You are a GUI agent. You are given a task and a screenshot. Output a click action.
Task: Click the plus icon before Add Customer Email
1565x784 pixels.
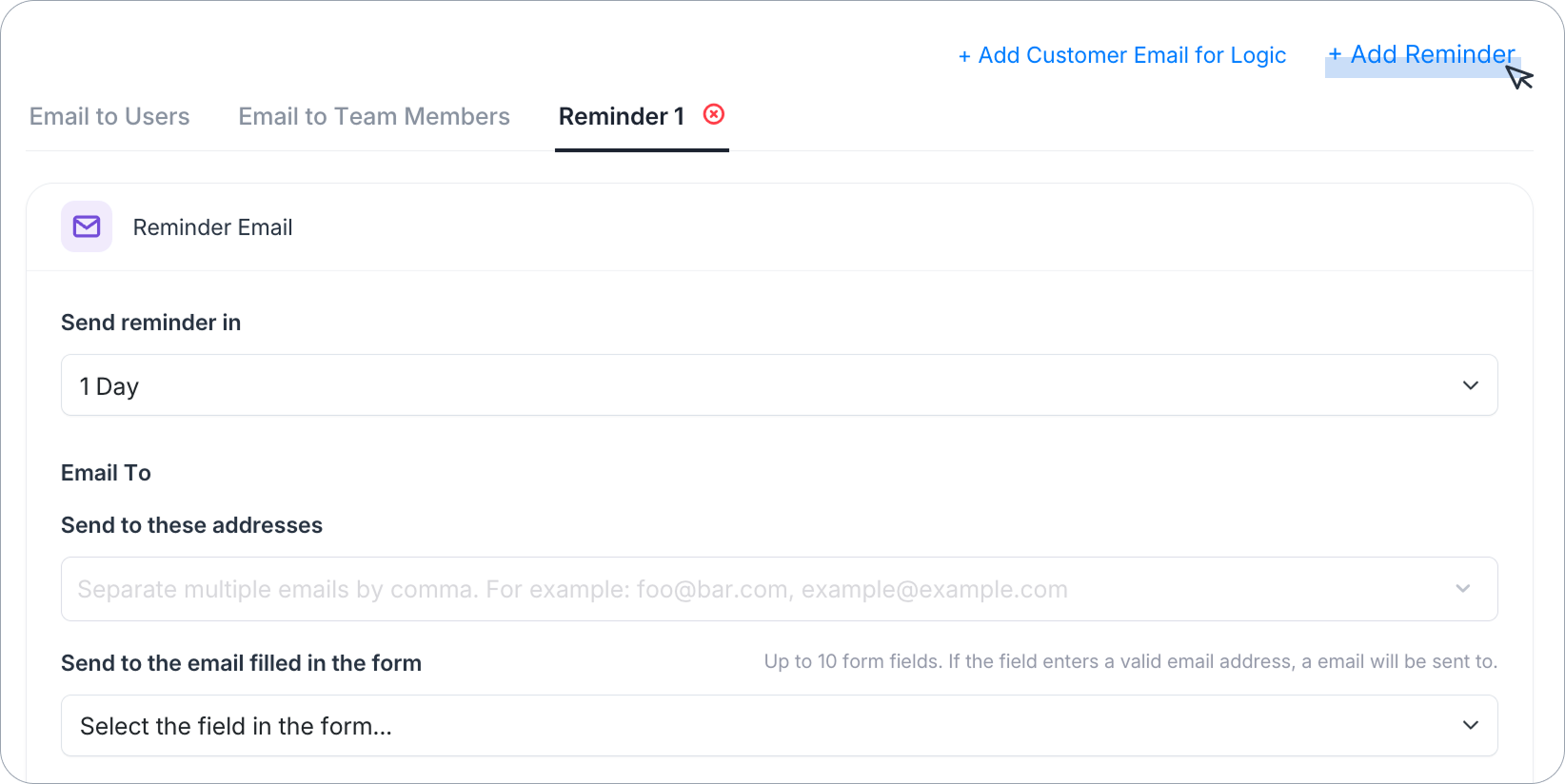(964, 57)
